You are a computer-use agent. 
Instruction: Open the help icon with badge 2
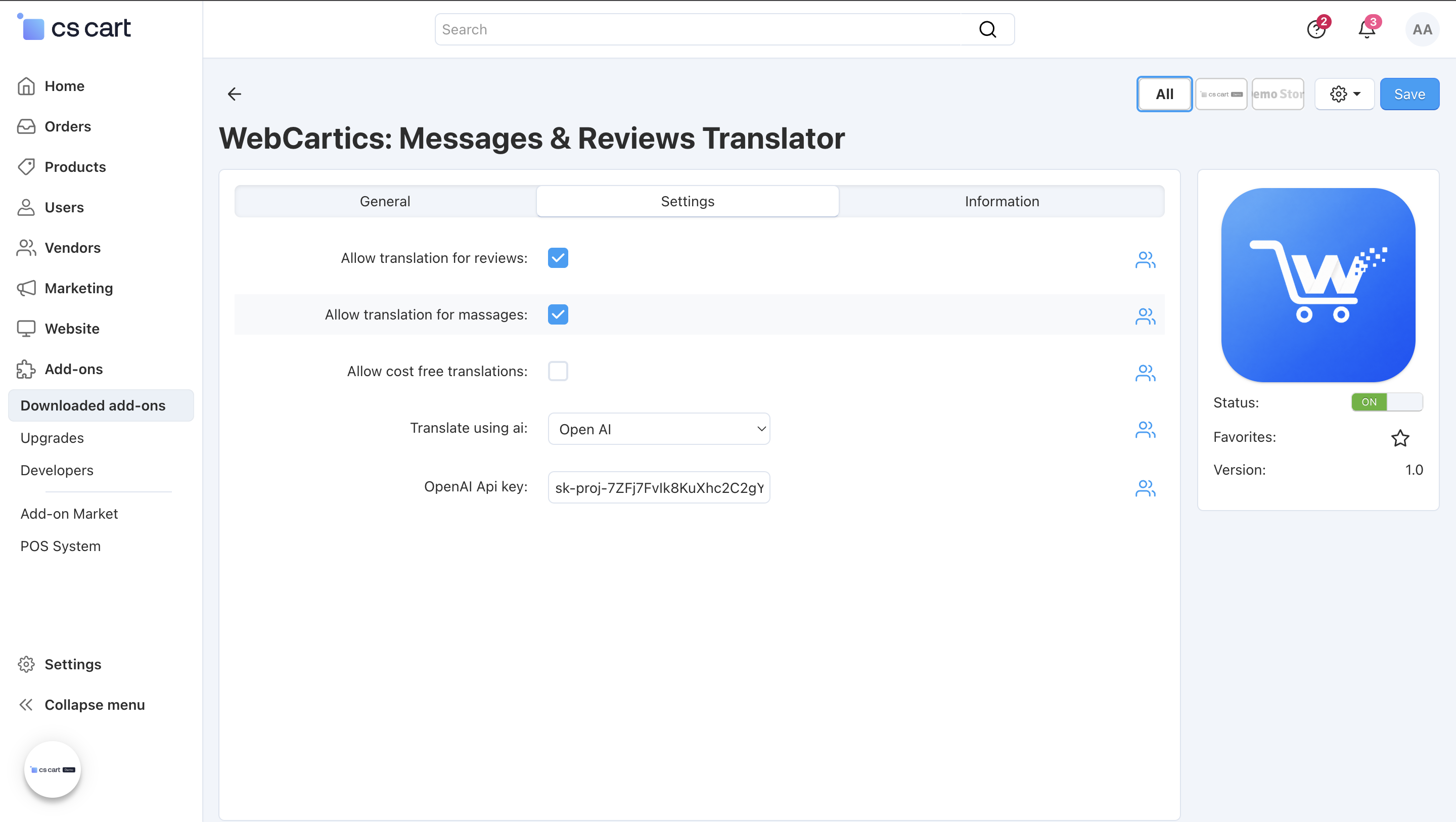click(1316, 29)
